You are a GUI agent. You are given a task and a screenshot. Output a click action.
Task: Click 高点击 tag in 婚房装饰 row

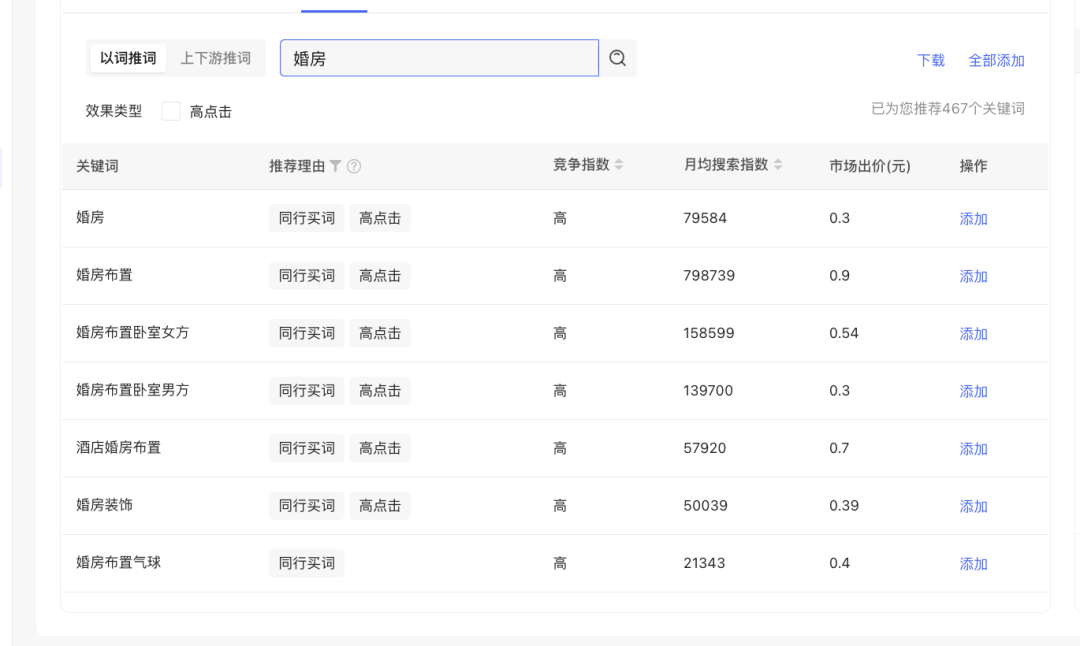pyautogui.click(x=380, y=506)
